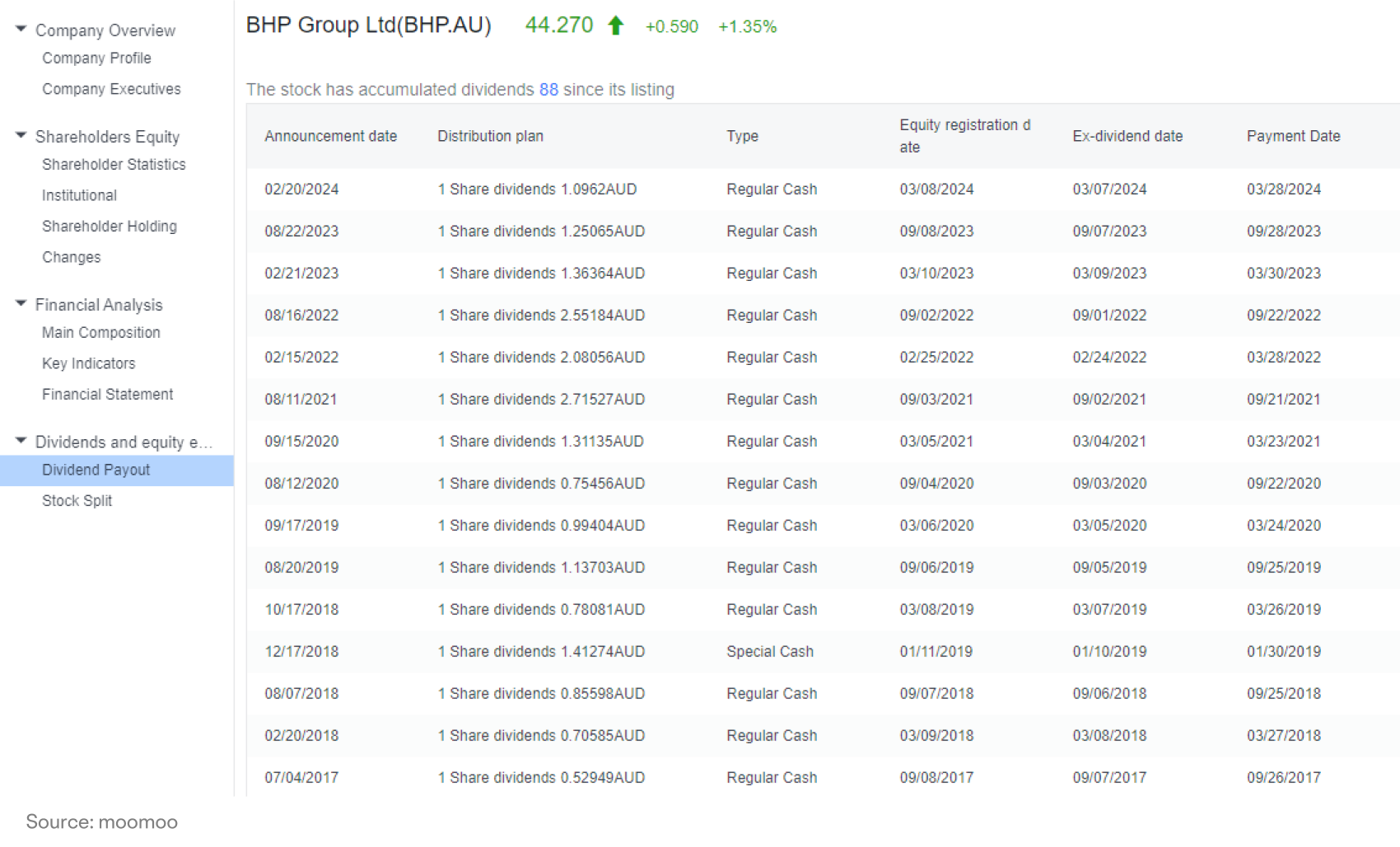Click the BHP Group Ltd stock title
Image resolution: width=1400 pixels, height=847 pixels.
(368, 26)
